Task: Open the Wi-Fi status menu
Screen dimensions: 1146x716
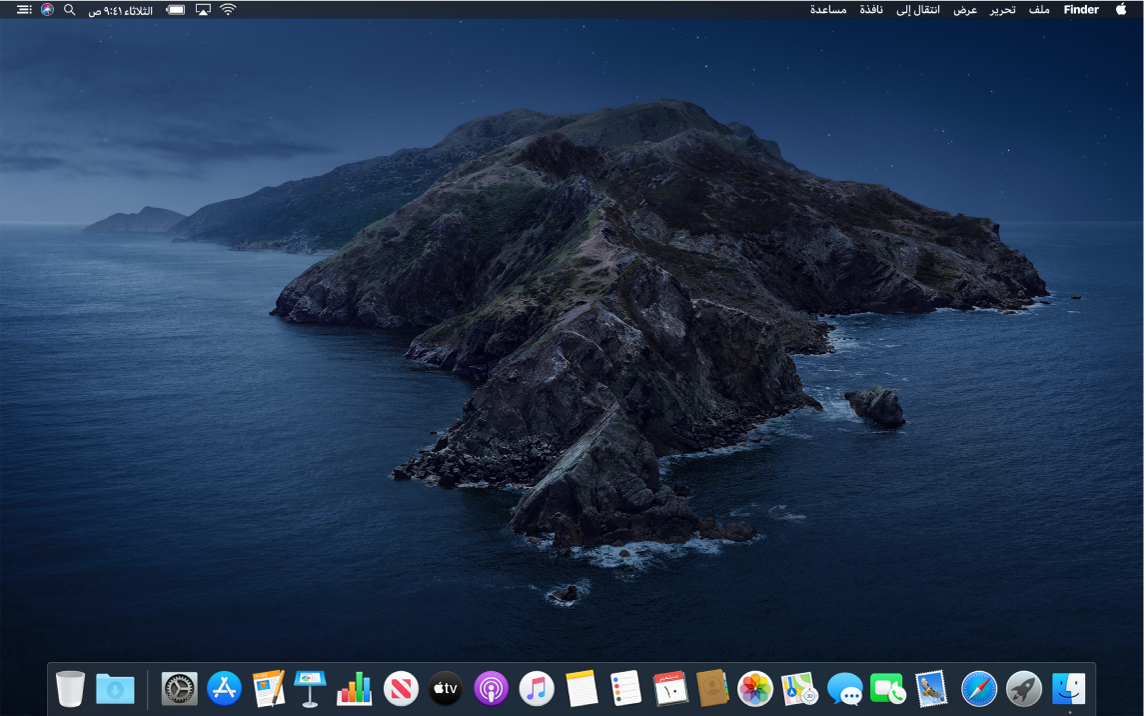Action: click(x=228, y=10)
